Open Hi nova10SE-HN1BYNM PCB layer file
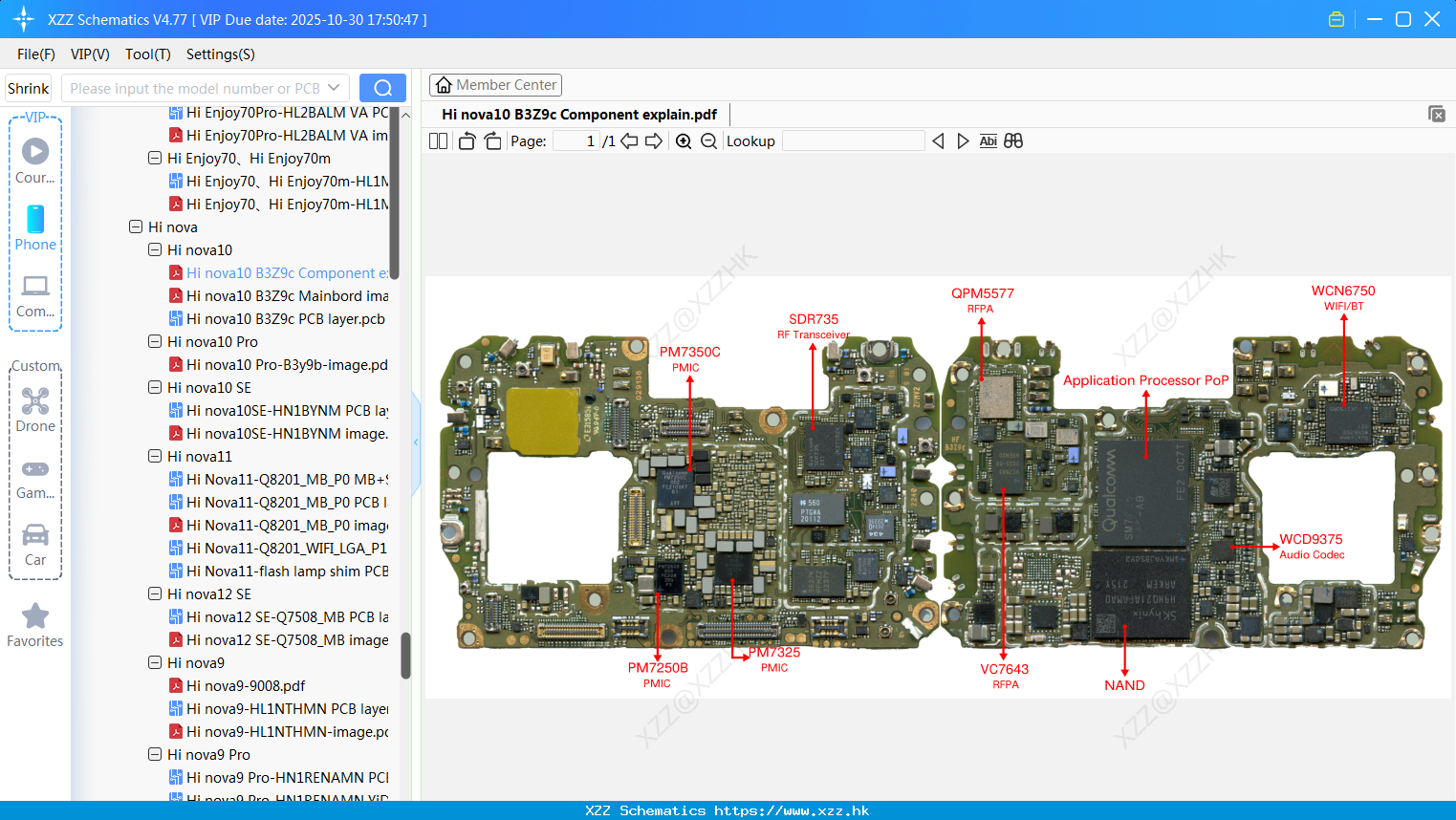The image size is (1456, 820). coord(279,411)
